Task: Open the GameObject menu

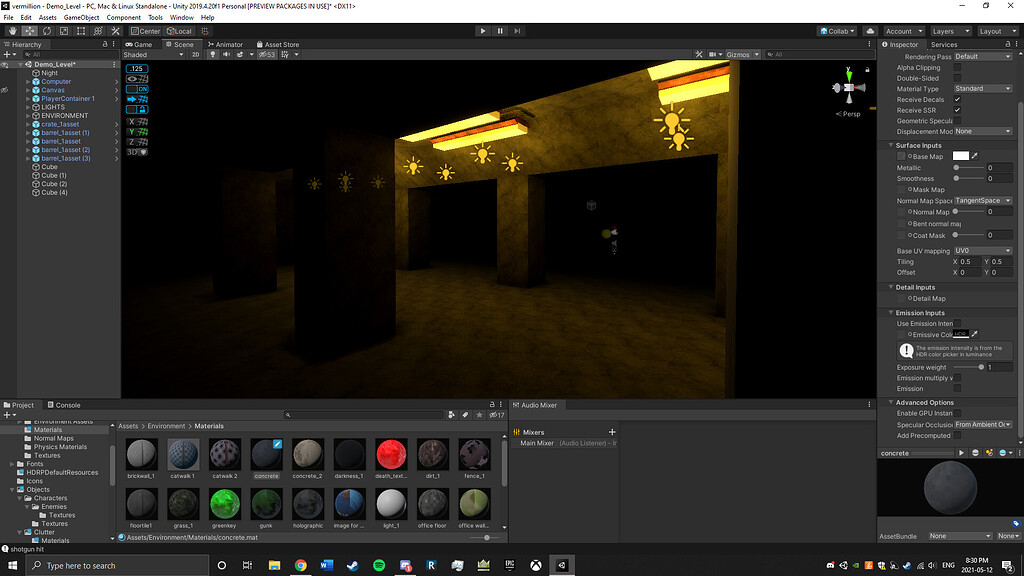Action: (84, 17)
